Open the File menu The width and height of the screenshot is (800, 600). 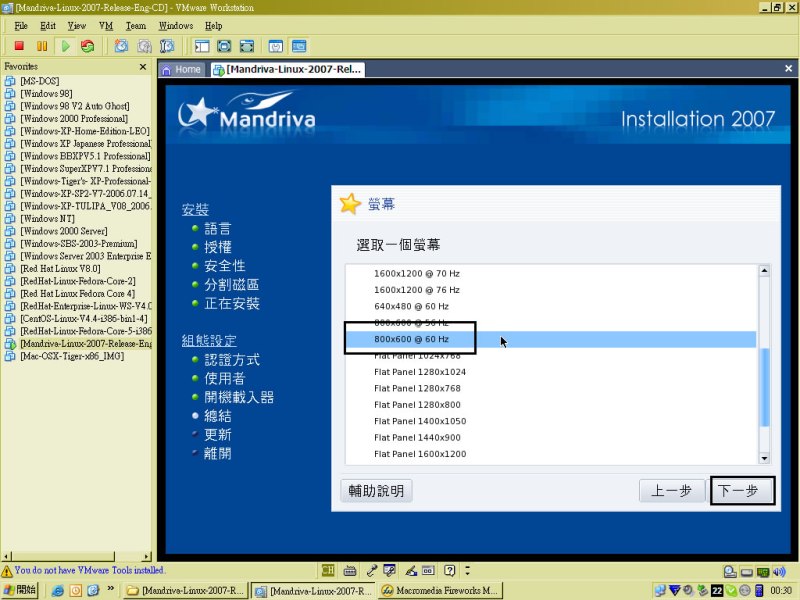coord(21,26)
